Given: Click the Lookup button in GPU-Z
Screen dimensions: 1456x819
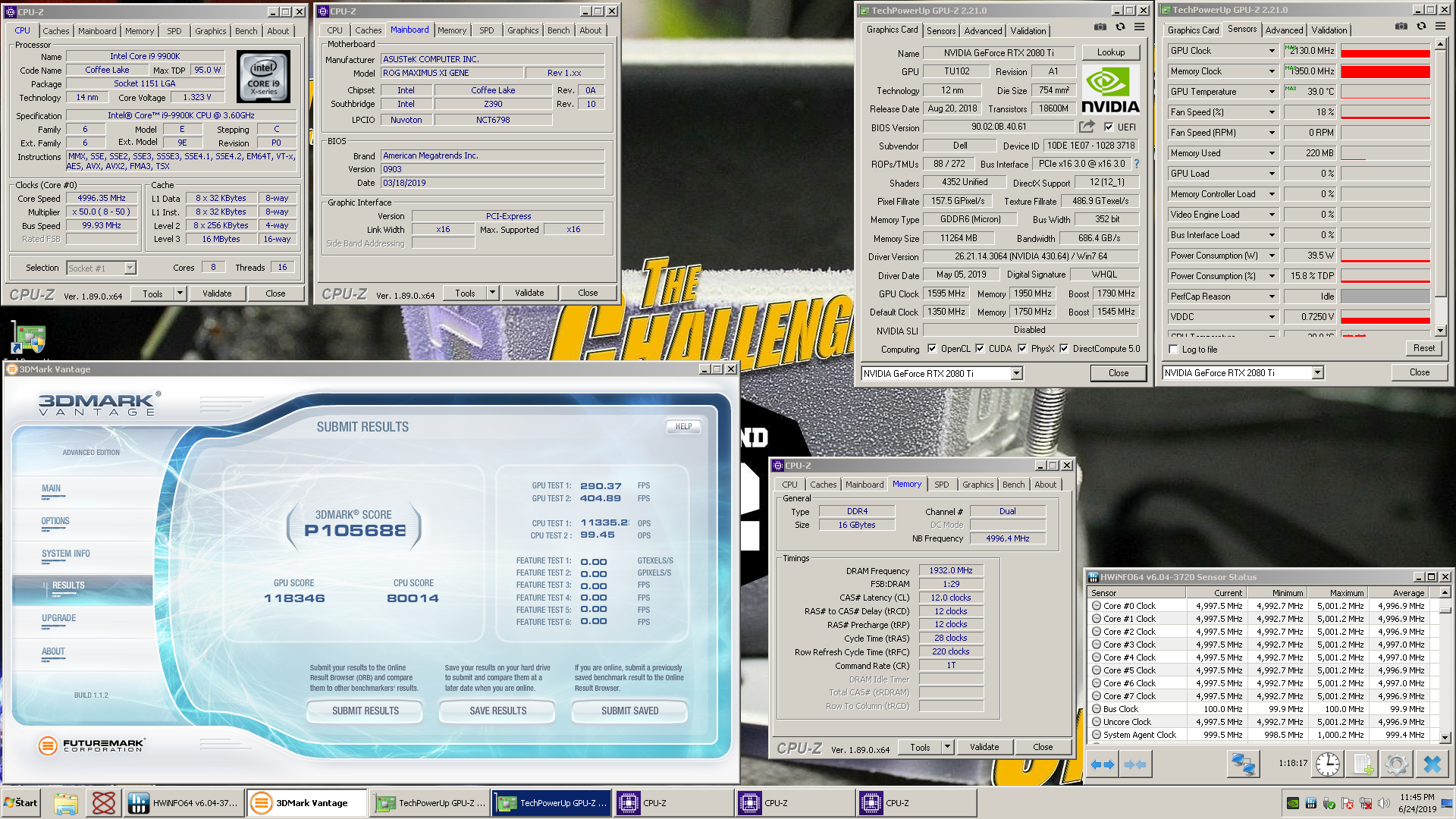Looking at the screenshot, I should pos(1110,52).
